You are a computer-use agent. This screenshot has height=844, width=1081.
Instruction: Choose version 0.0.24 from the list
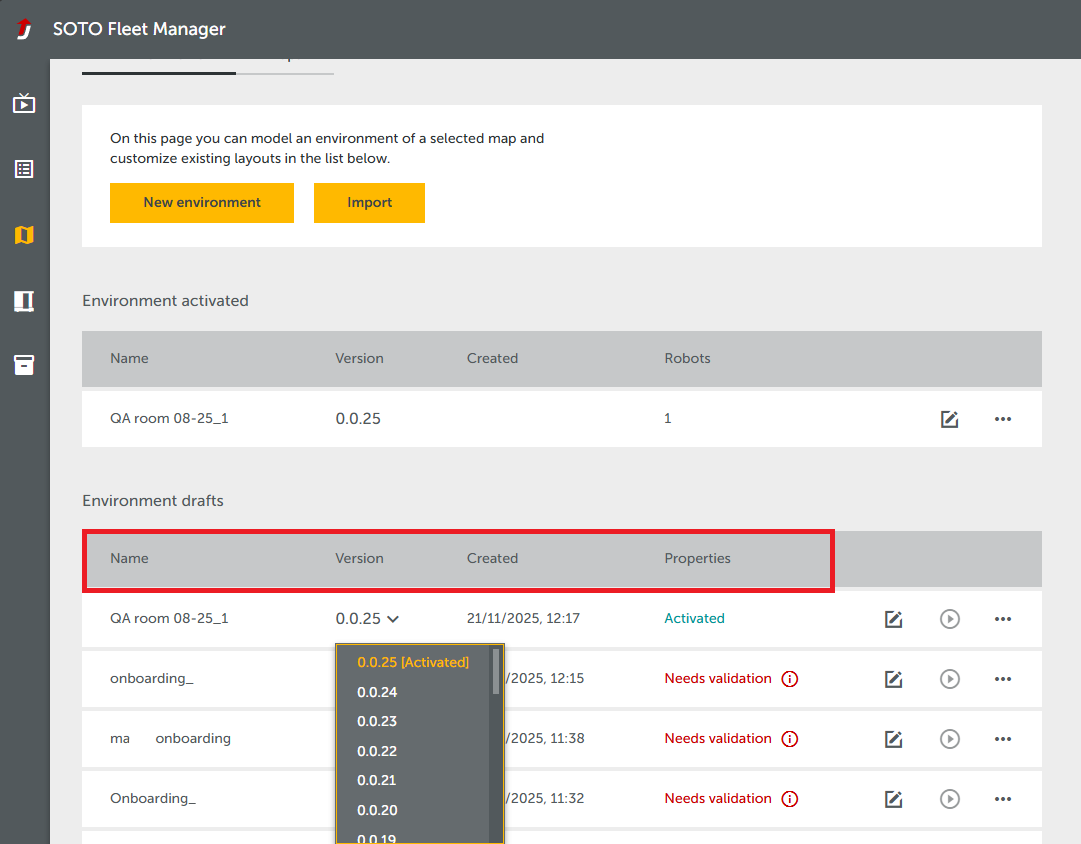coord(377,692)
